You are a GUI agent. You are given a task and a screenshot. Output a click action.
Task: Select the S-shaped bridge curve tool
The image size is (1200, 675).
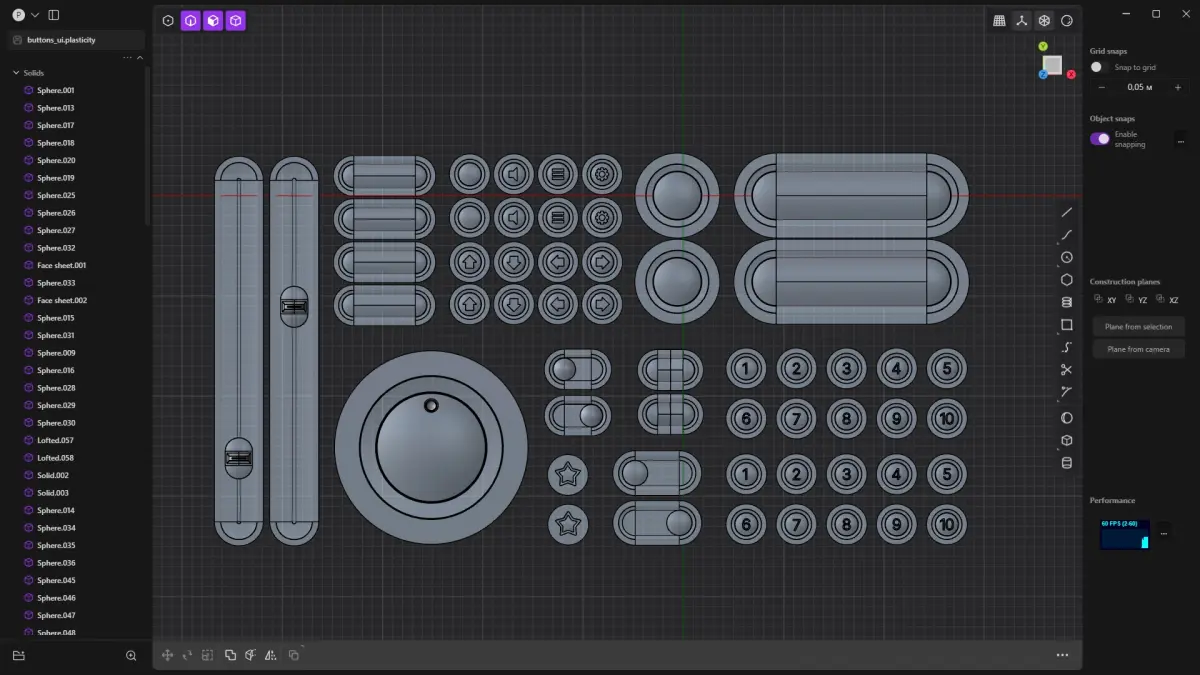(x=1067, y=347)
